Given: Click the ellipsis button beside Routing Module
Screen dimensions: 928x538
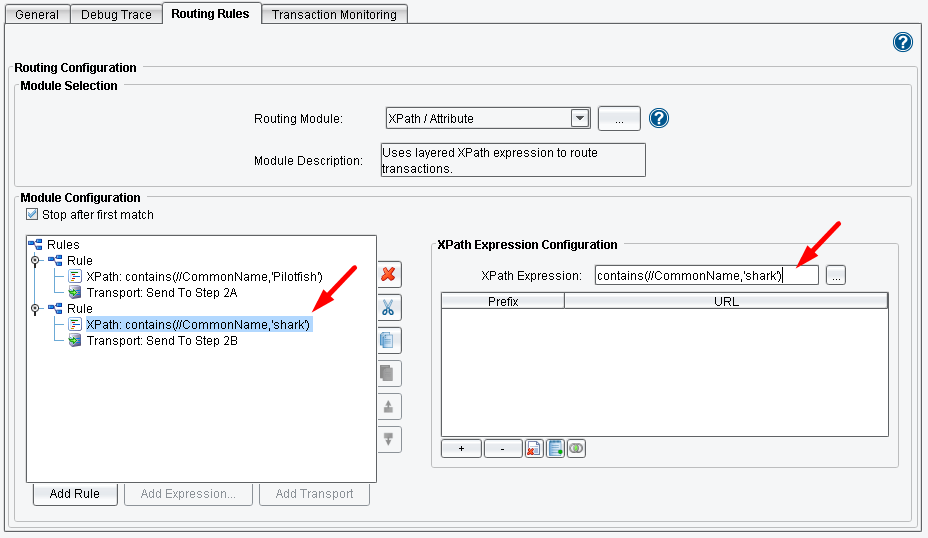Looking at the screenshot, I should tap(619, 118).
